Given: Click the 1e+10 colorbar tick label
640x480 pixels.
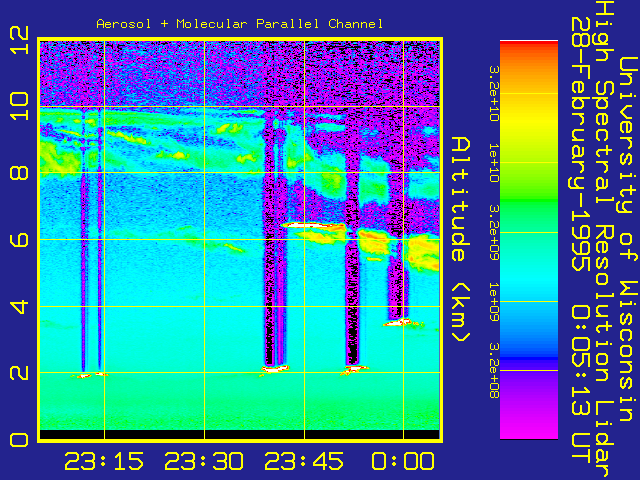Looking at the screenshot, I should 493,163.
